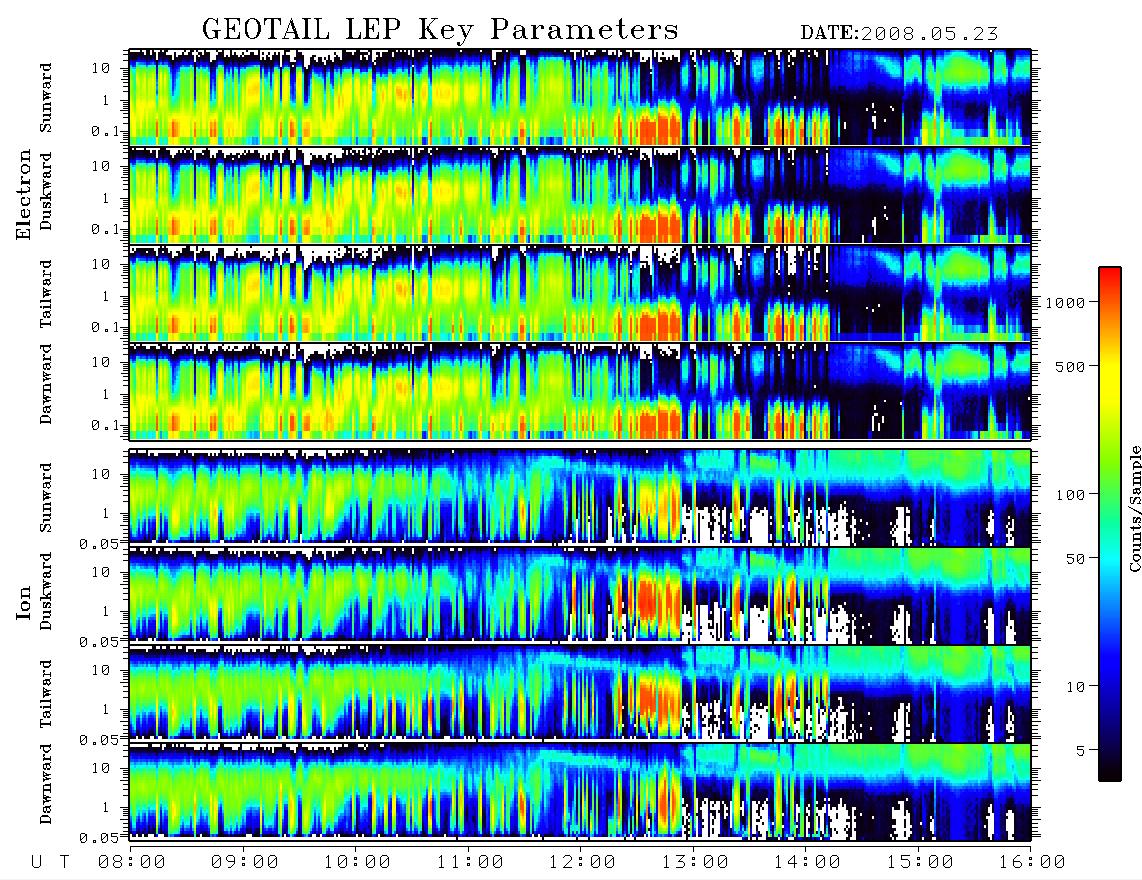Screen dimensions: 1142x880
Task: Select the Ion Duskward spectrogram panel
Action: point(580,594)
